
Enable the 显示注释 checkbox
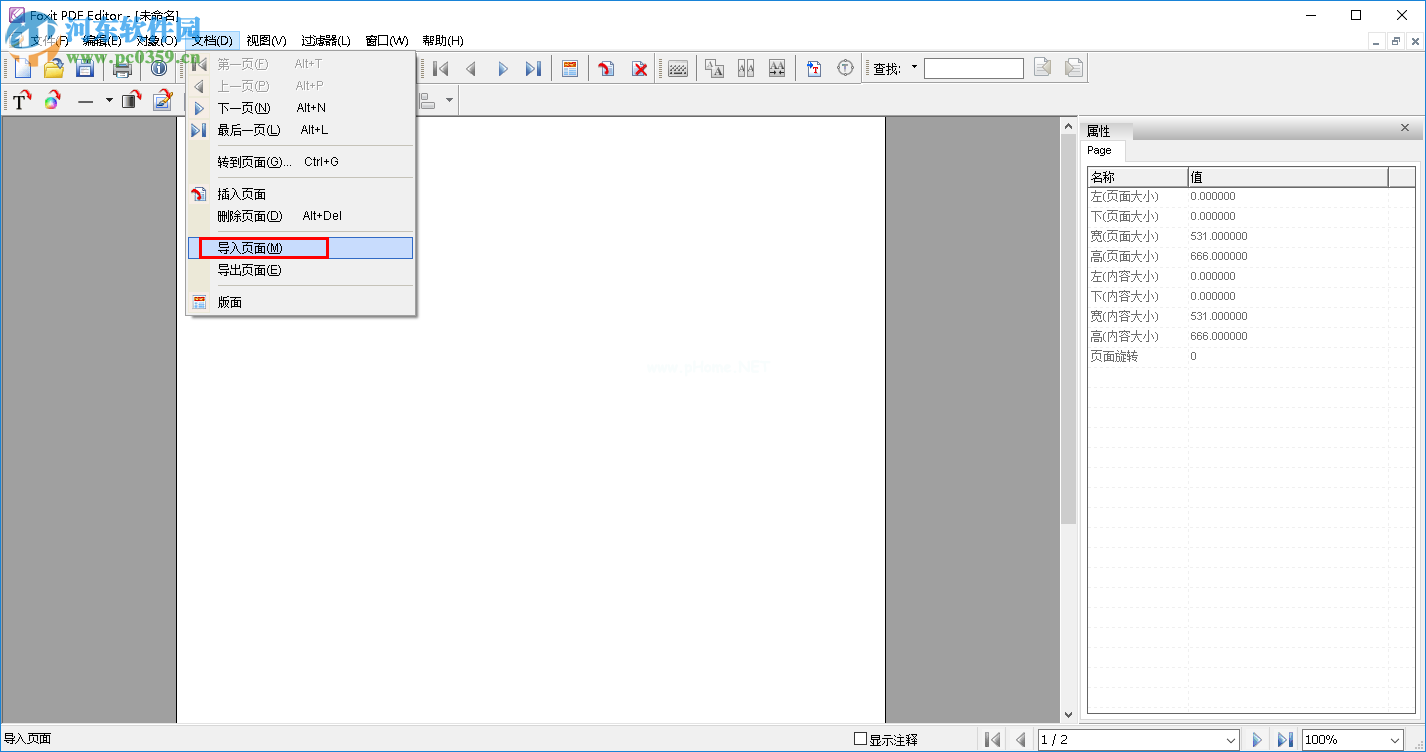[860, 739]
